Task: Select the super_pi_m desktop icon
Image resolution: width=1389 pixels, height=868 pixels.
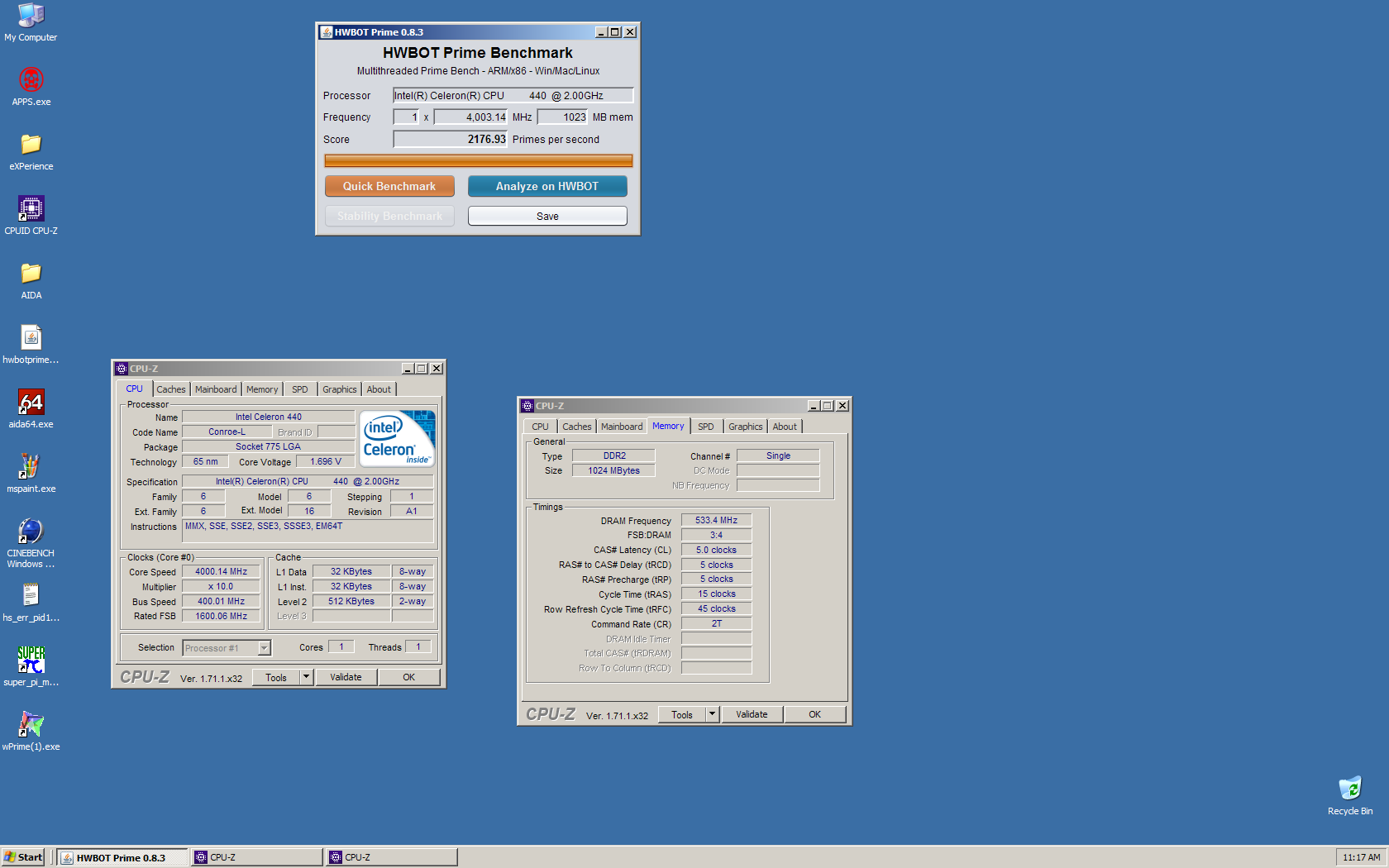Action: [x=31, y=667]
